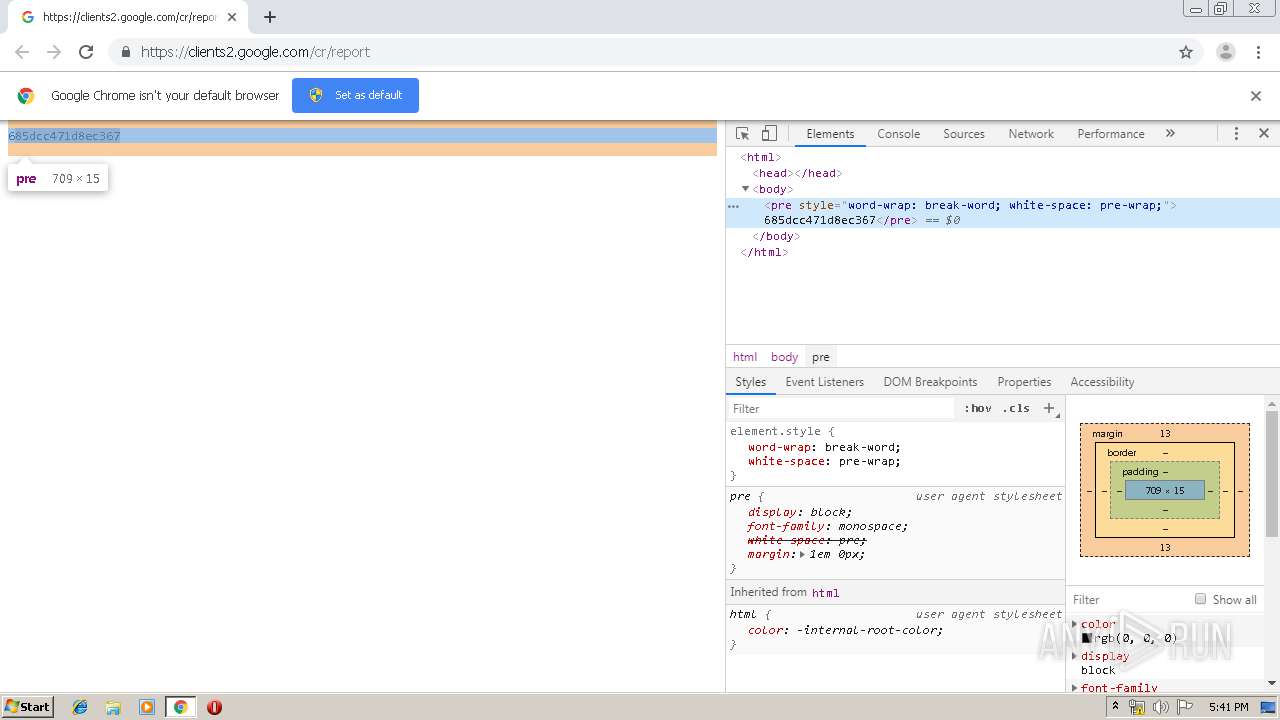Image resolution: width=1280 pixels, height=720 pixels.
Task: Click the 709 × 15 content box in box model
Action: 1165,490
